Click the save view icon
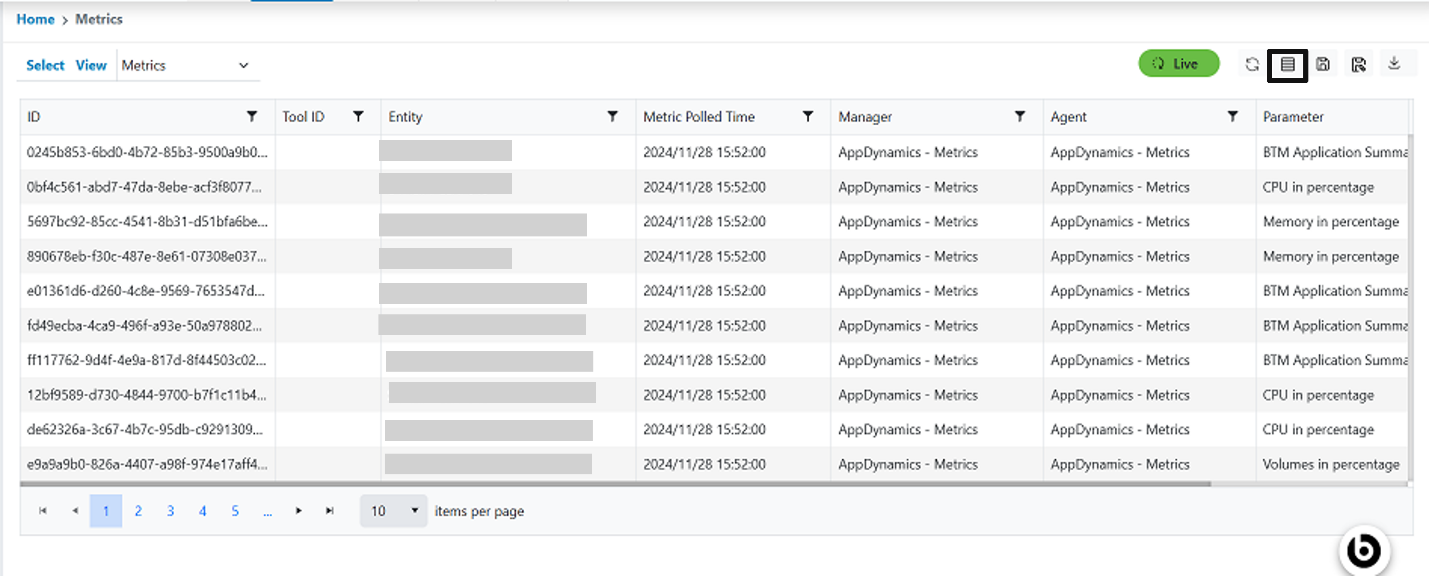This screenshot has height=576, width=1429. [1323, 65]
